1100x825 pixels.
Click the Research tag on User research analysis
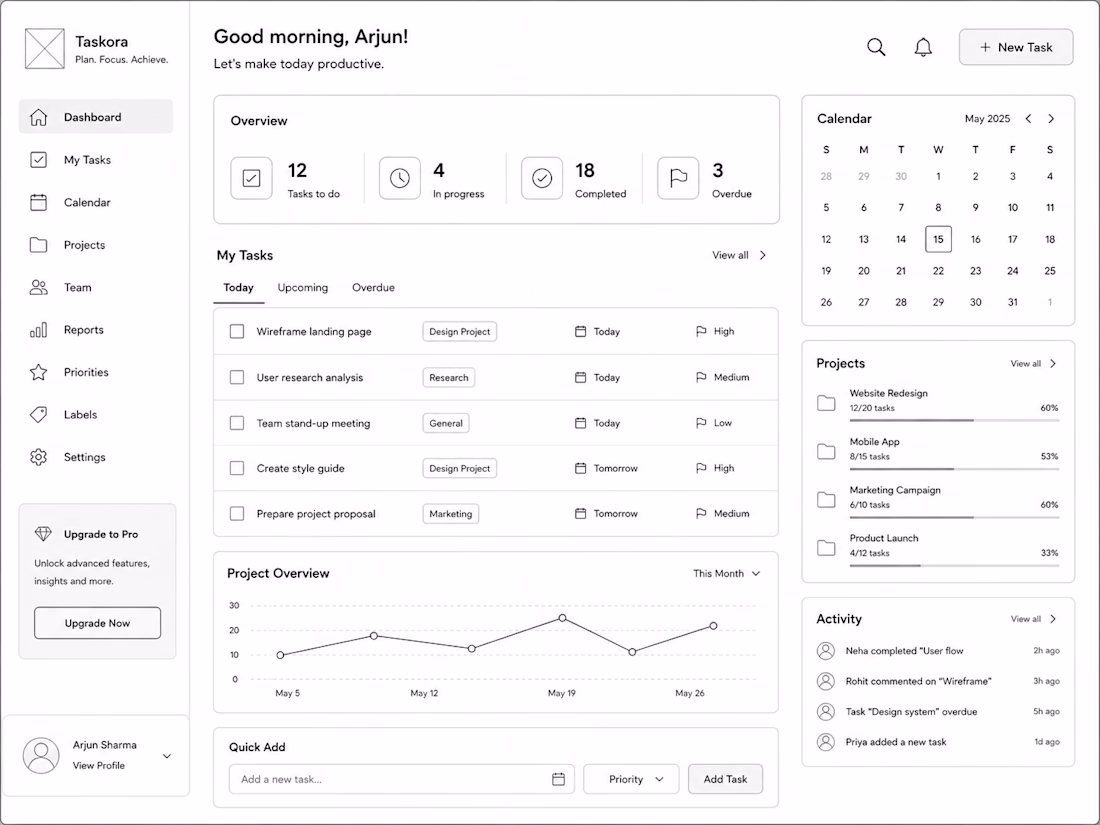click(x=449, y=377)
